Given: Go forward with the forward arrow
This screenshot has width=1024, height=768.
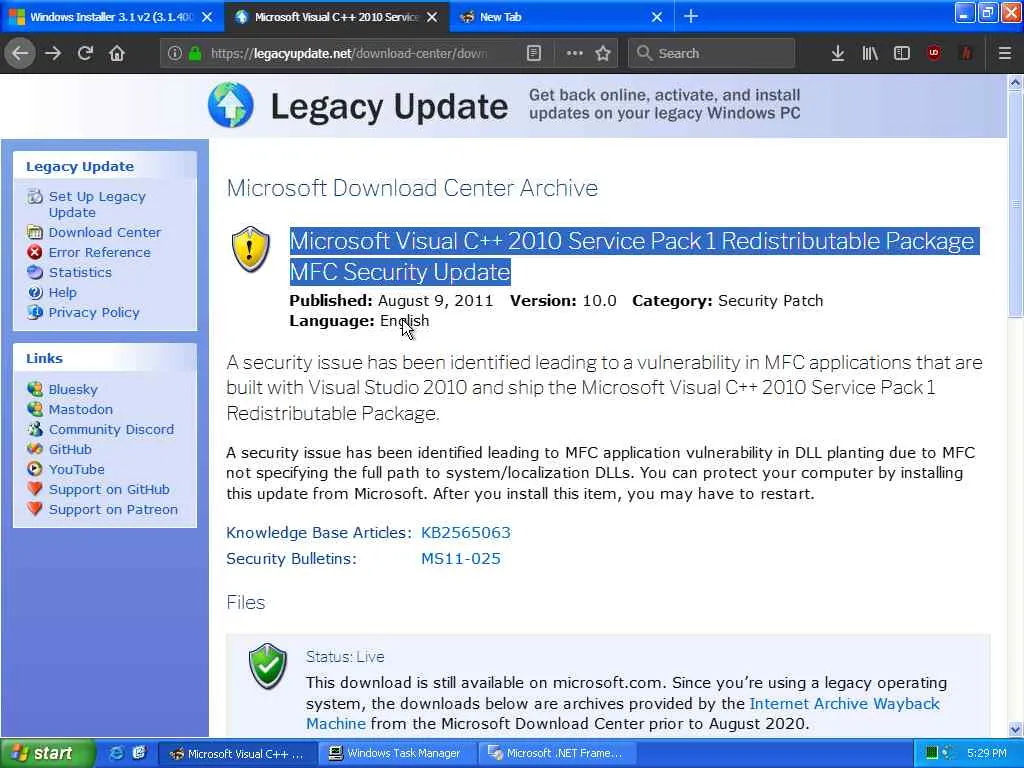Looking at the screenshot, I should (x=53, y=53).
